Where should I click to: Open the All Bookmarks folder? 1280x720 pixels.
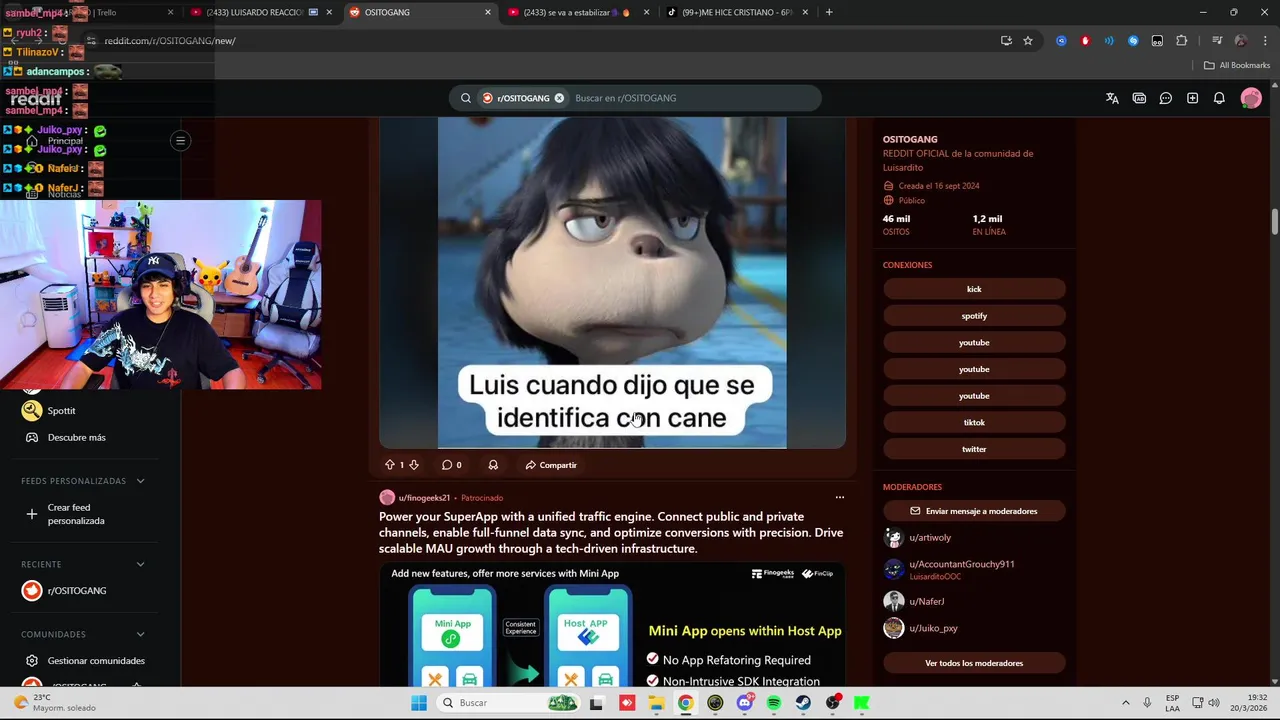pyautogui.click(x=1237, y=65)
